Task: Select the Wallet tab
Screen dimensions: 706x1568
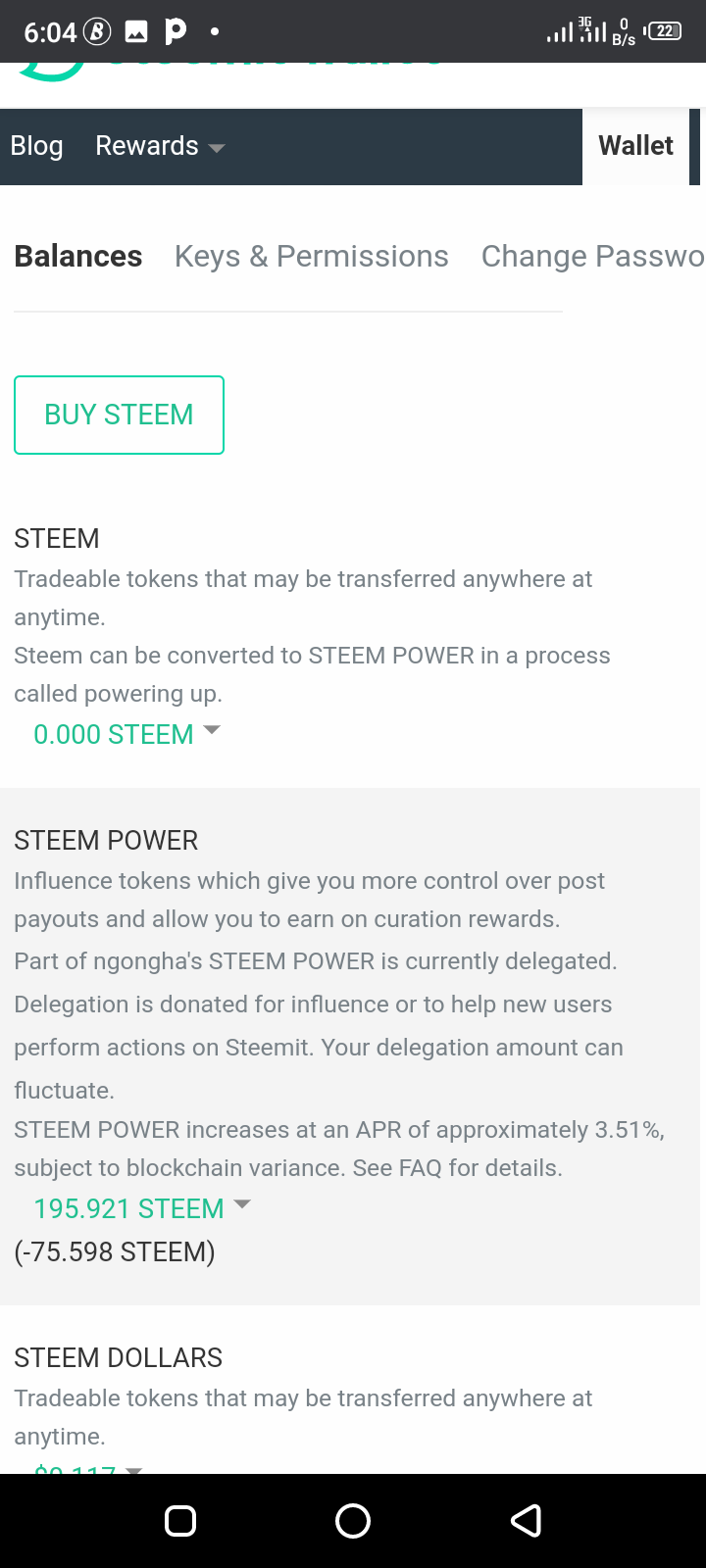Action: coord(636,146)
